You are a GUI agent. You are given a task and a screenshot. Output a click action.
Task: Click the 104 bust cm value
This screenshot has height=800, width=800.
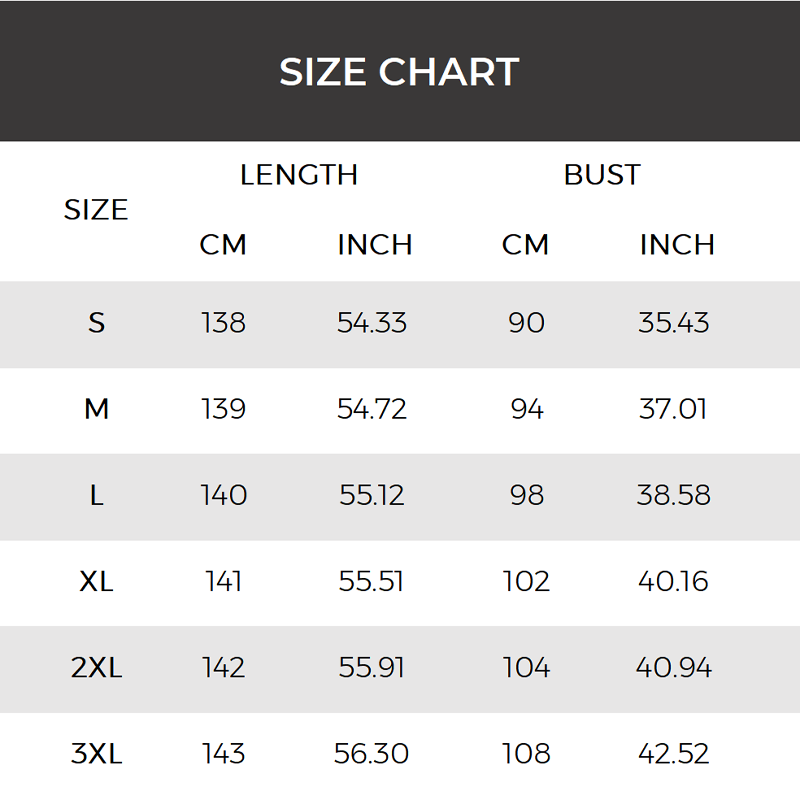point(526,667)
